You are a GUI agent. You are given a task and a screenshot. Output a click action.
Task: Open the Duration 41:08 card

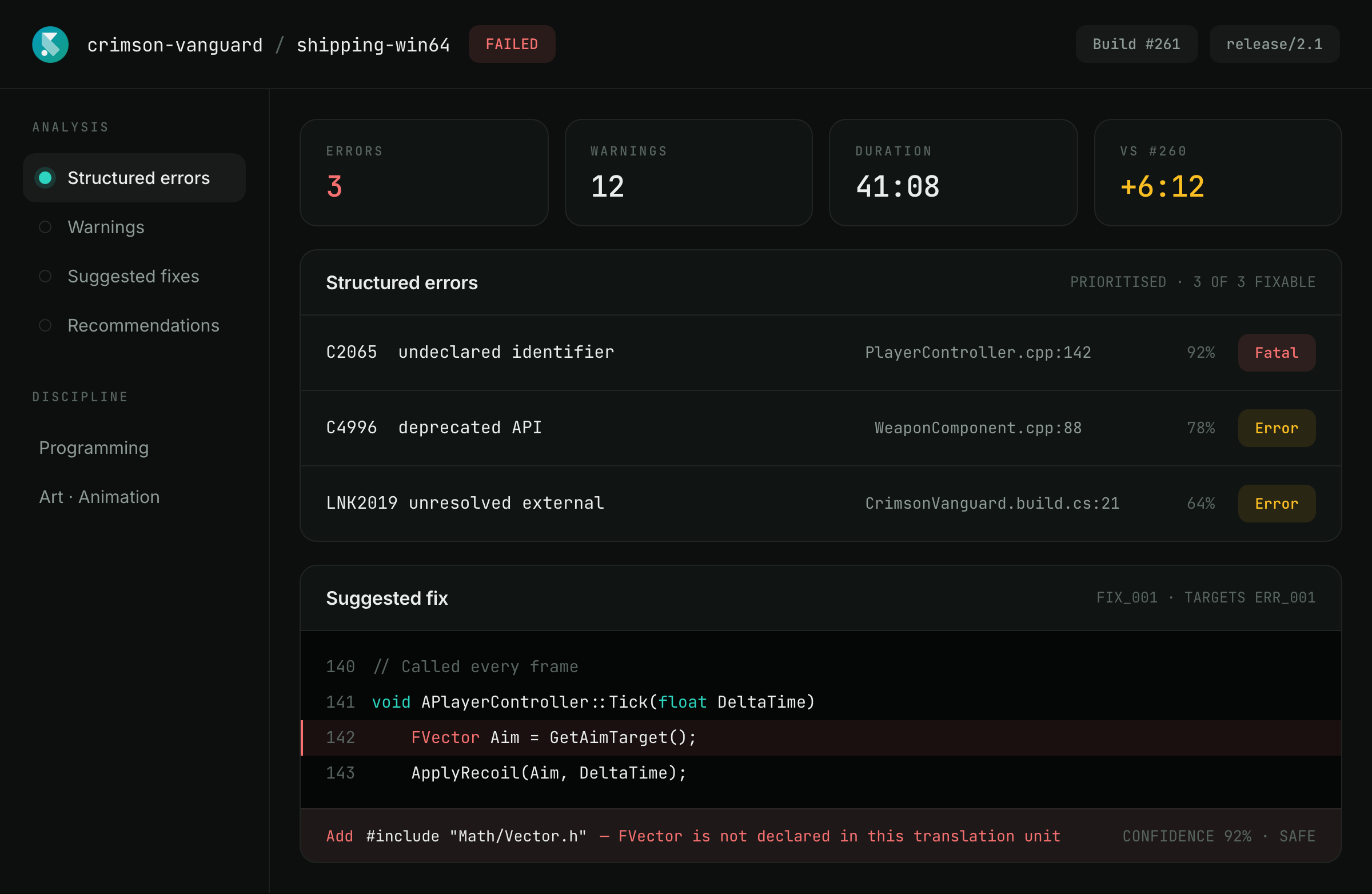[x=954, y=173]
